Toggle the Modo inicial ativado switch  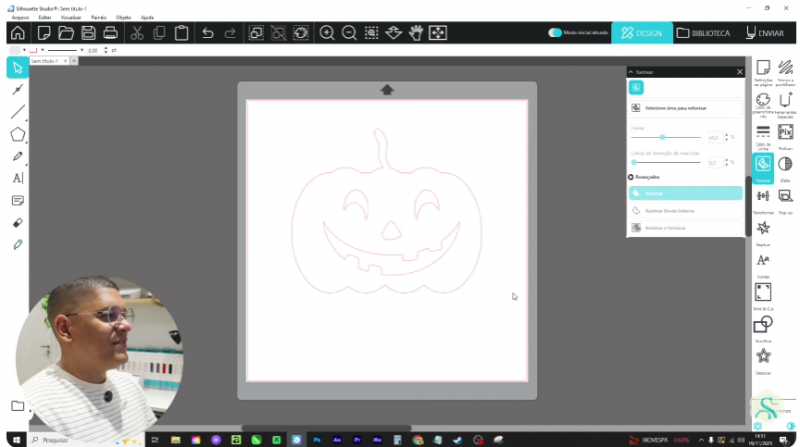tap(555, 33)
